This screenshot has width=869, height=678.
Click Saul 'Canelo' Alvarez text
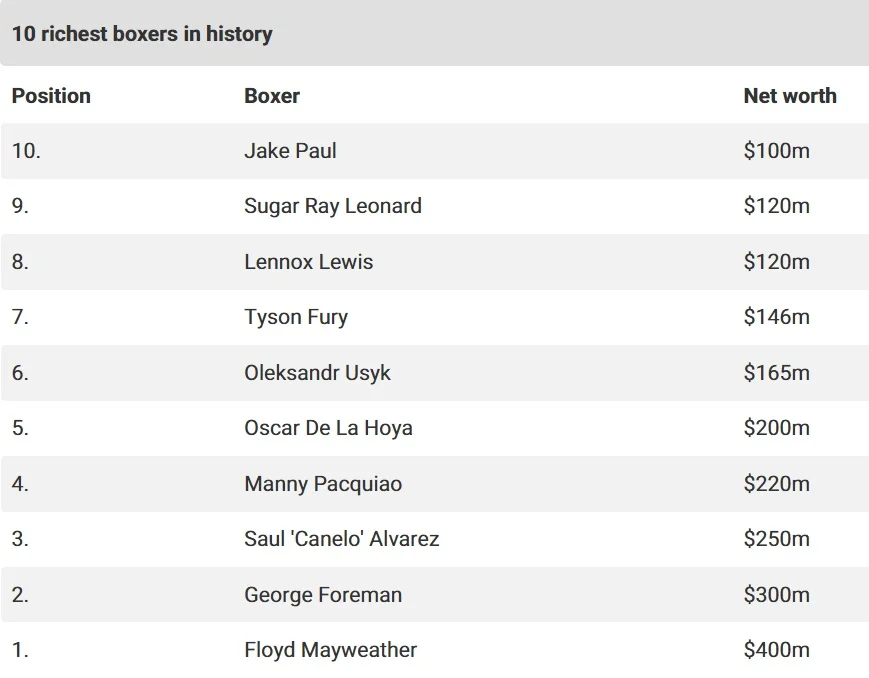(341, 539)
